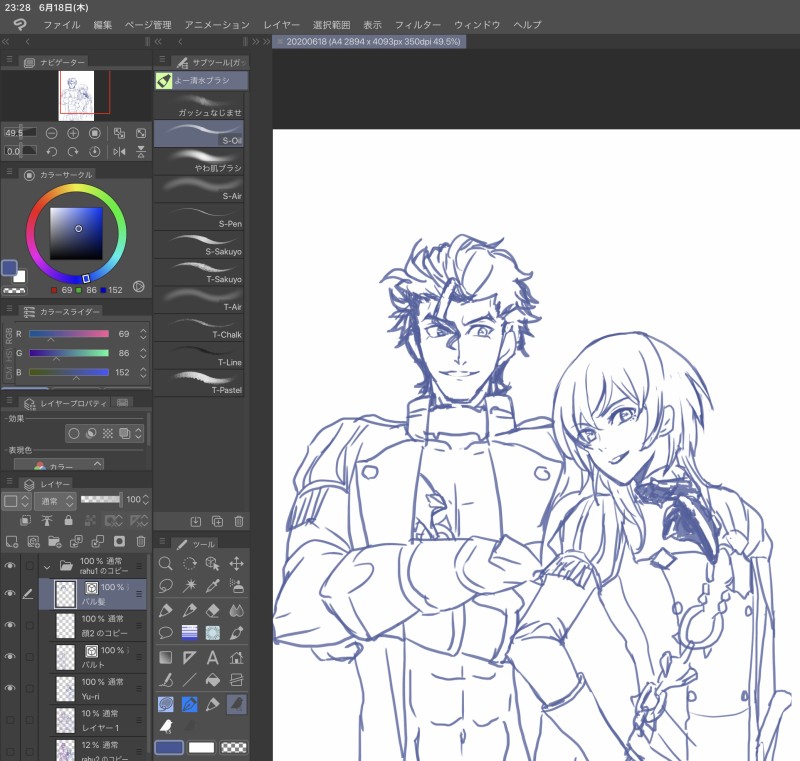Select the Balloon speech bubble tool

[165, 633]
